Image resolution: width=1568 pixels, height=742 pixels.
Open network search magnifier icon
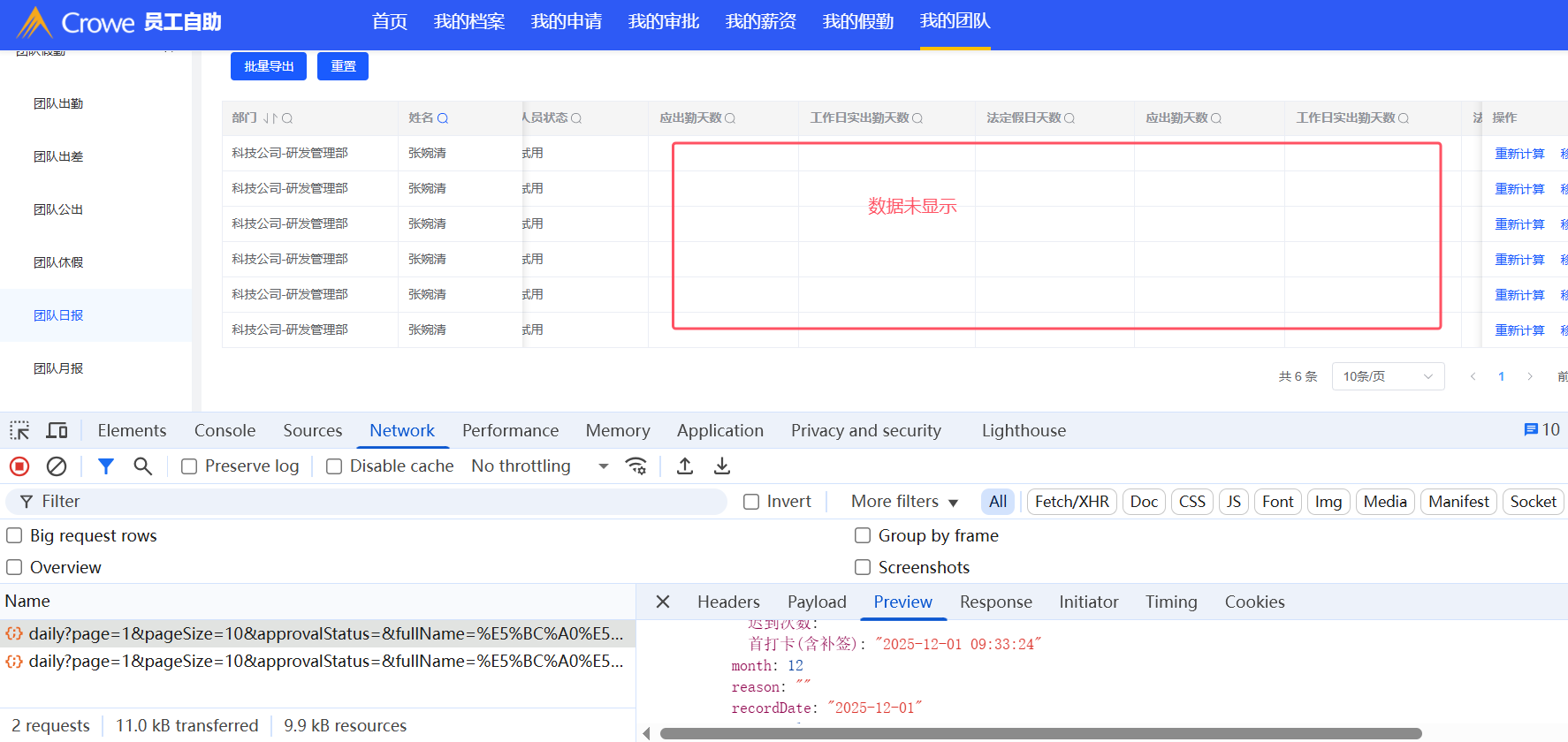click(x=142, y=466)
